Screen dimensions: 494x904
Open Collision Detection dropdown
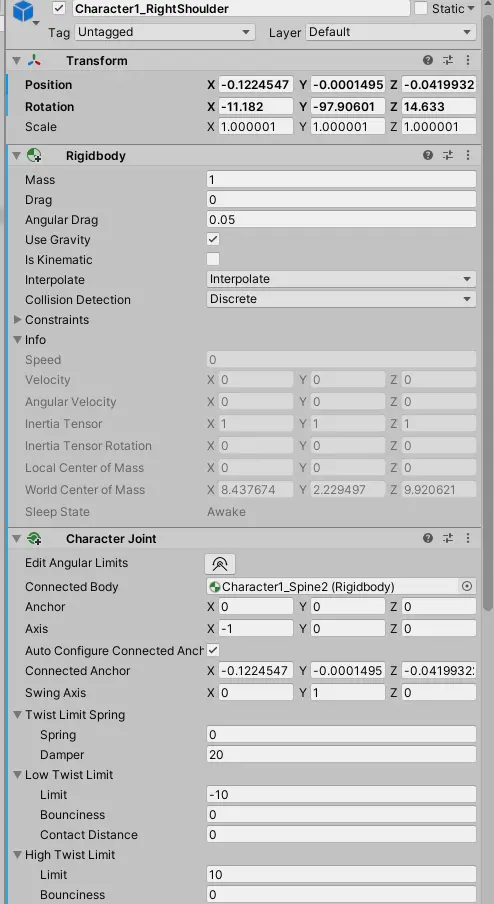341,299
